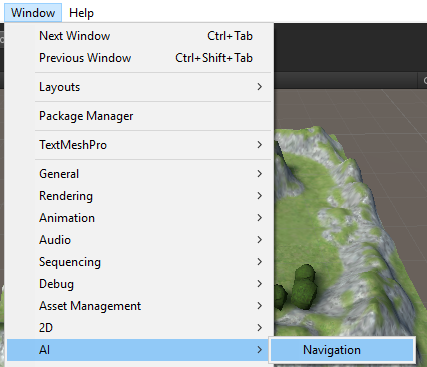Expand the General submenu
The image size is (427, 367).
[x=139, y=174]
